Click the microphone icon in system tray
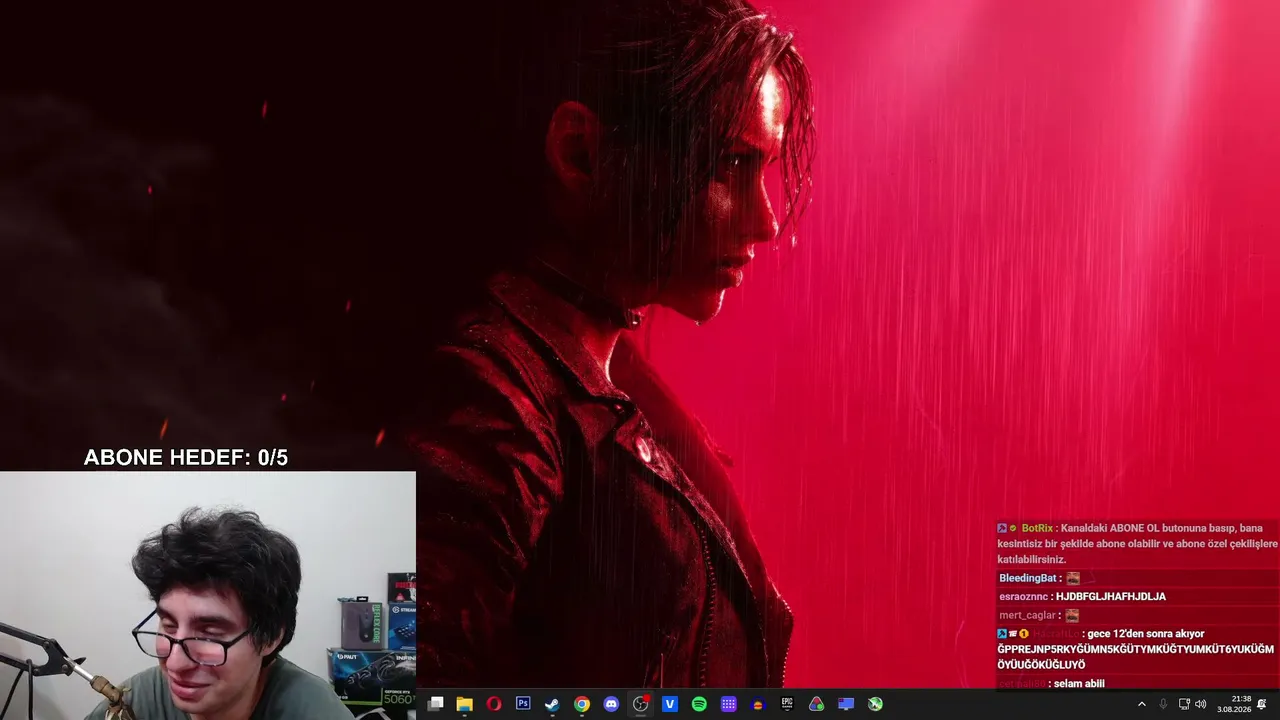 1163,704
